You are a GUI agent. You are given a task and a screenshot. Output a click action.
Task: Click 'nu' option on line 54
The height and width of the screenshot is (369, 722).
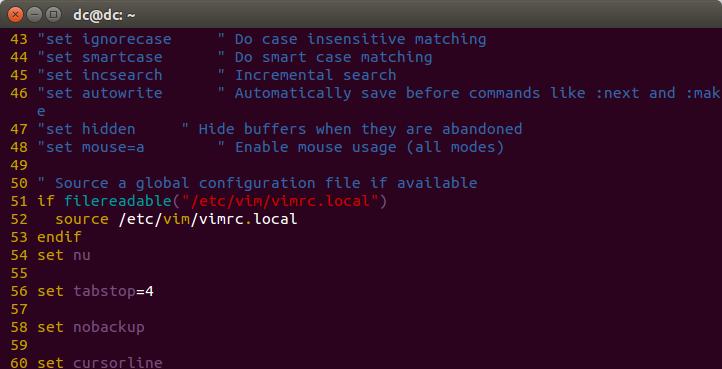click(x=82, y=255)
